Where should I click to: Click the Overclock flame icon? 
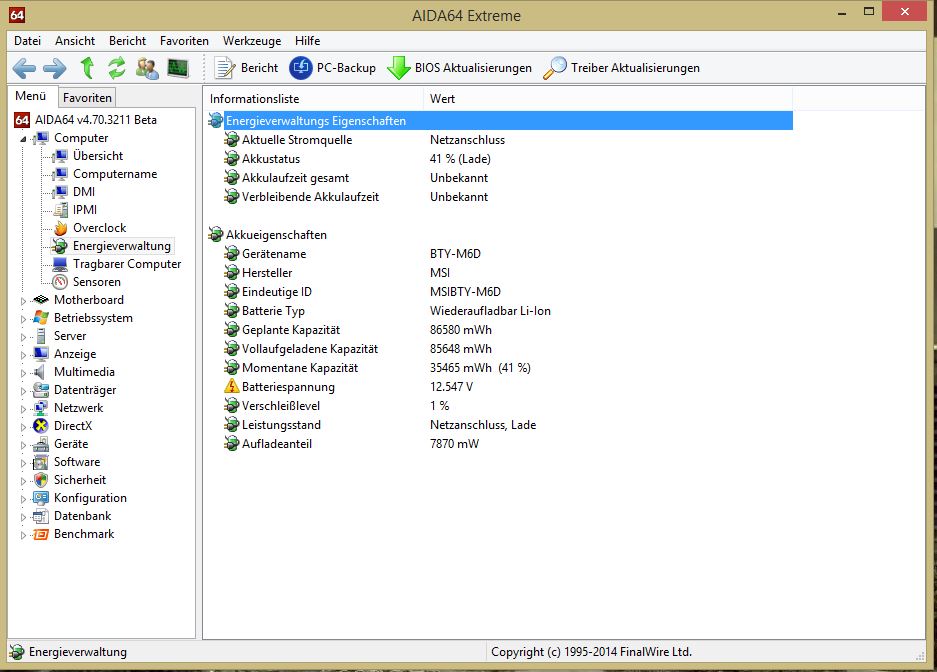click(x=60, y=228)
